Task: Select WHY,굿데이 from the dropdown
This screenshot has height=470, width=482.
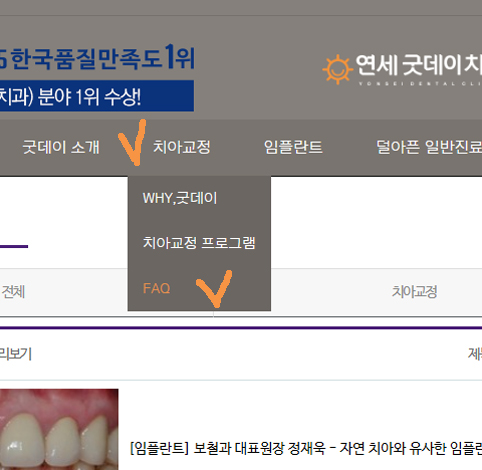Action: coord(180,198)
